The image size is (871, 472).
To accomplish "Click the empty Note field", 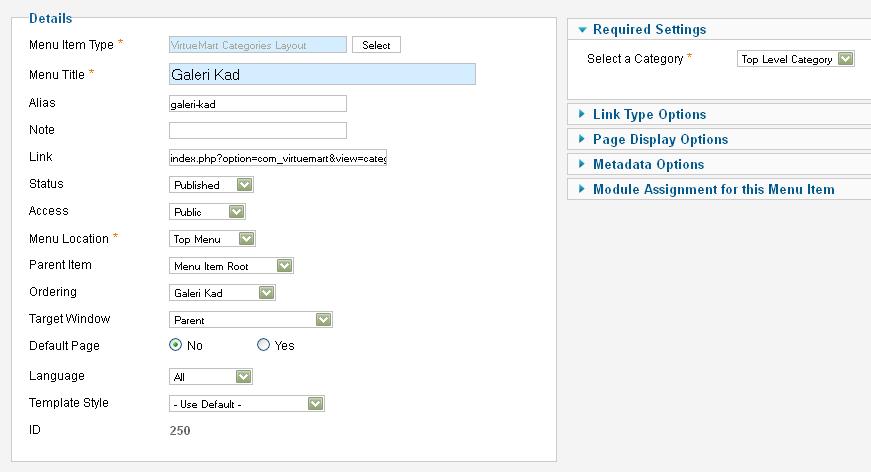I will coord(258,130).
